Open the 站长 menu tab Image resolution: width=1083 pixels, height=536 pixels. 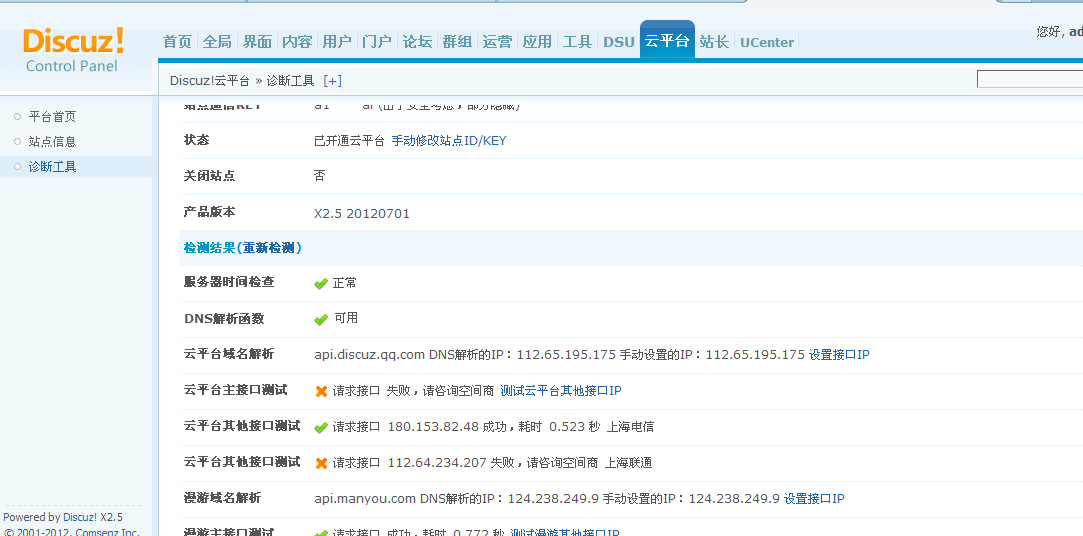point(714,42)
